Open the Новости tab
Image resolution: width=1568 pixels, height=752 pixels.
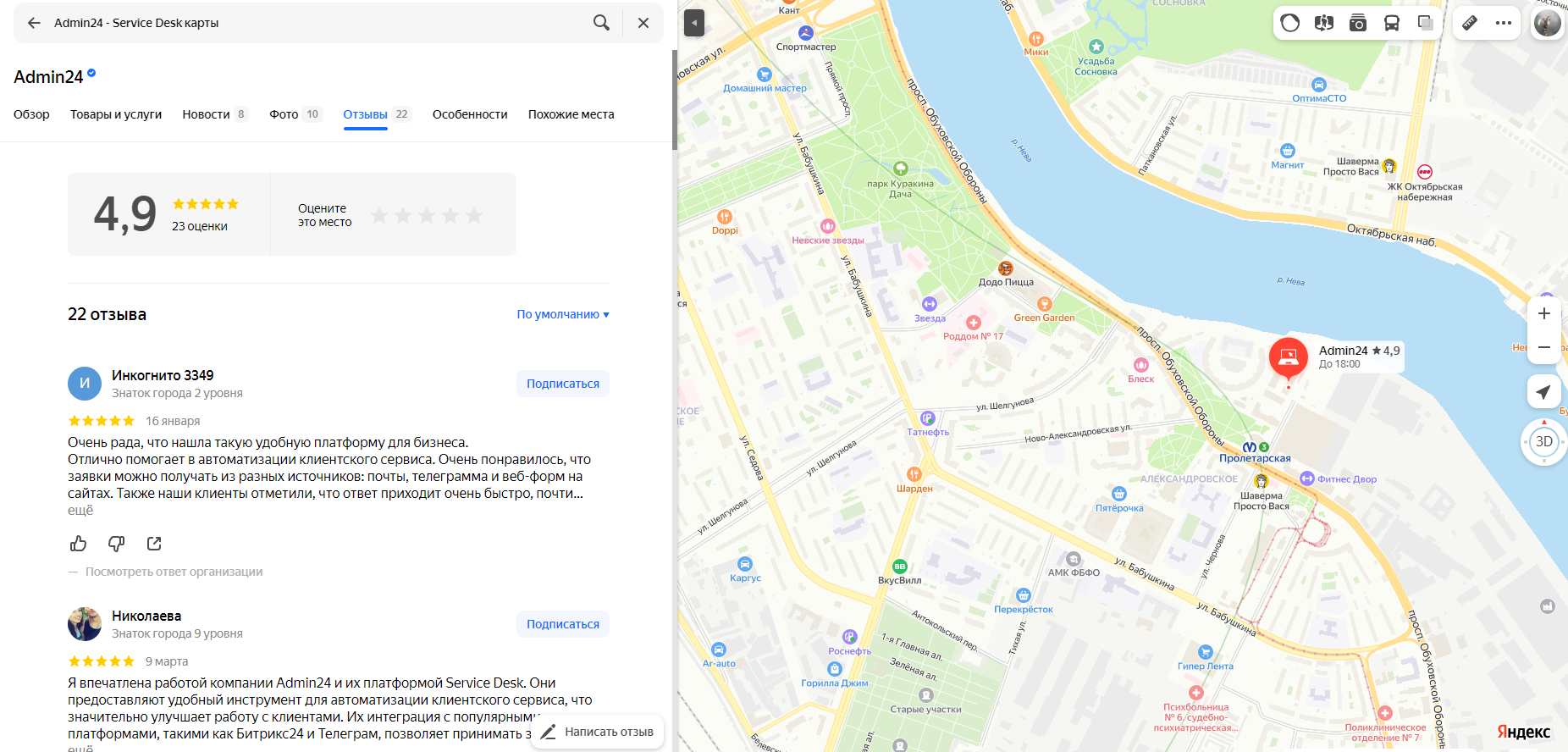[x=215, y=114]
